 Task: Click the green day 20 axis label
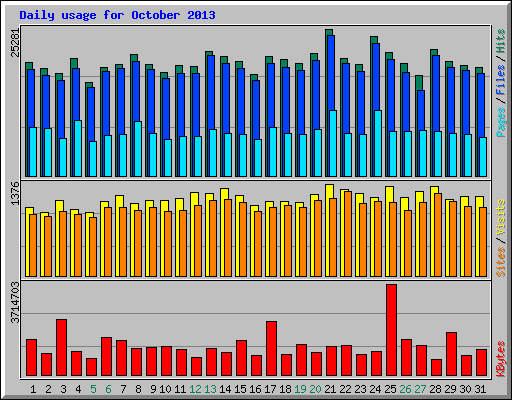(x=315, y=389)
